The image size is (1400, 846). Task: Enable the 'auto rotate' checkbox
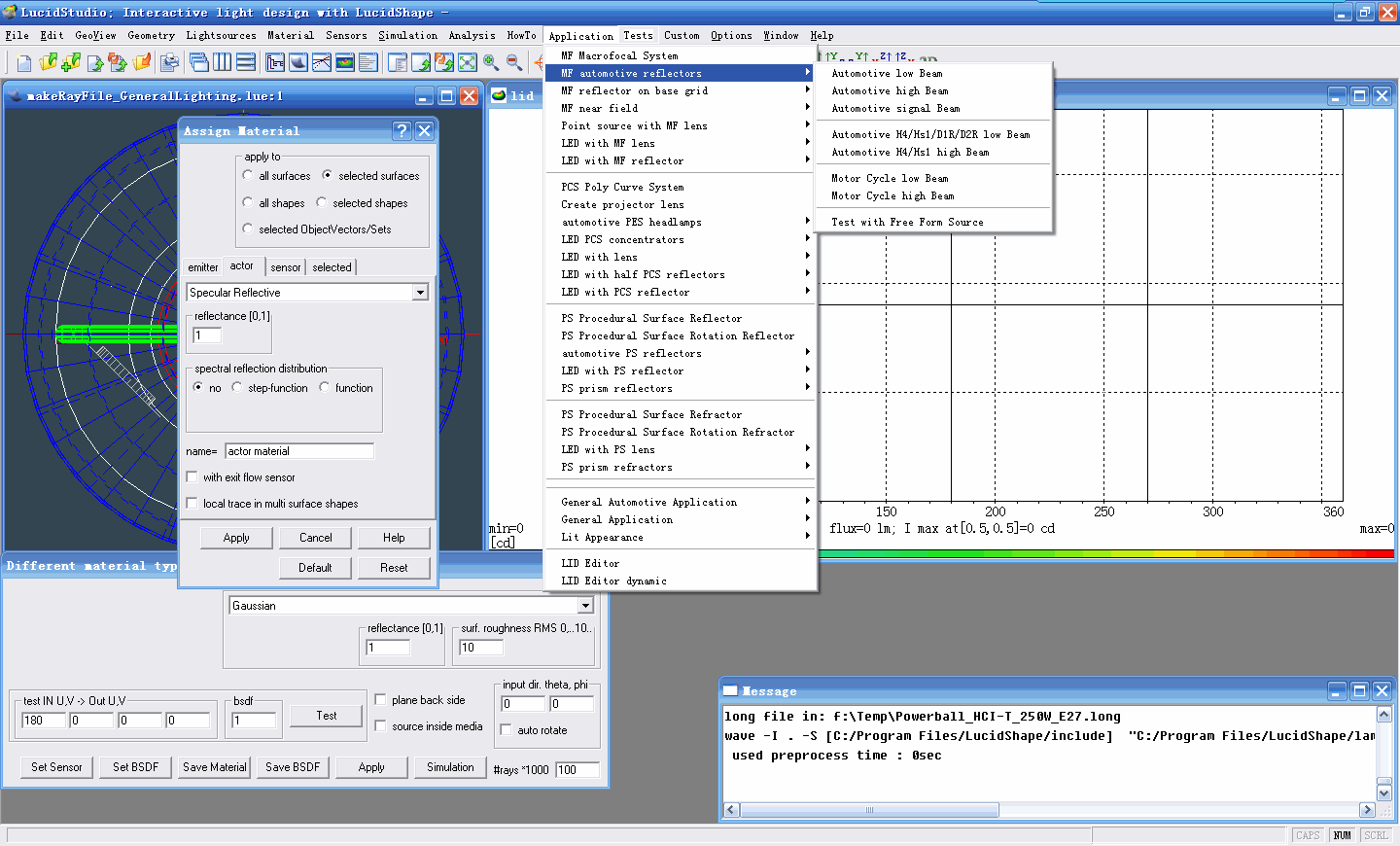click(506, 730)
